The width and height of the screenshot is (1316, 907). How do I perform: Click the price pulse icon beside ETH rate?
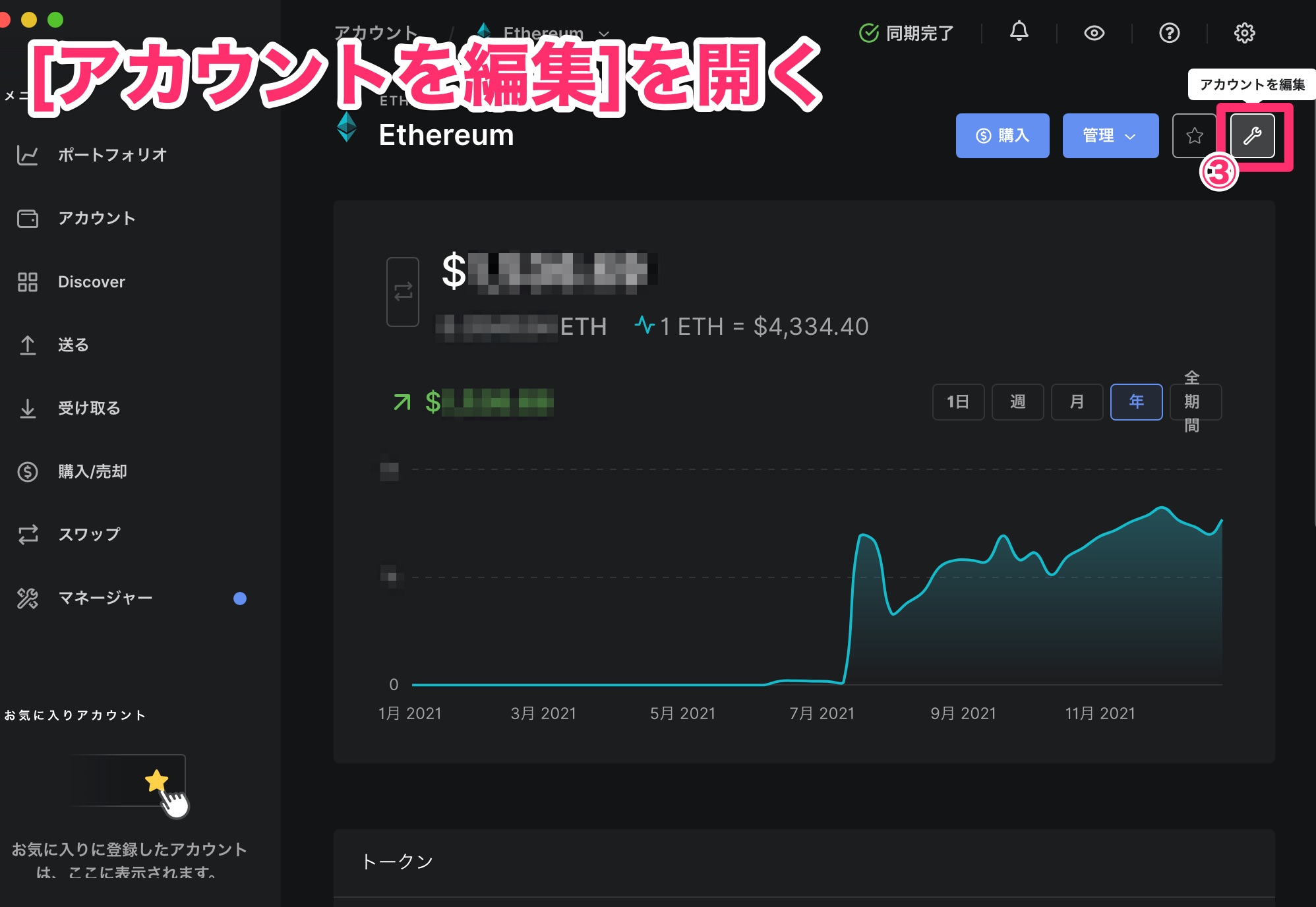point(645,325)
